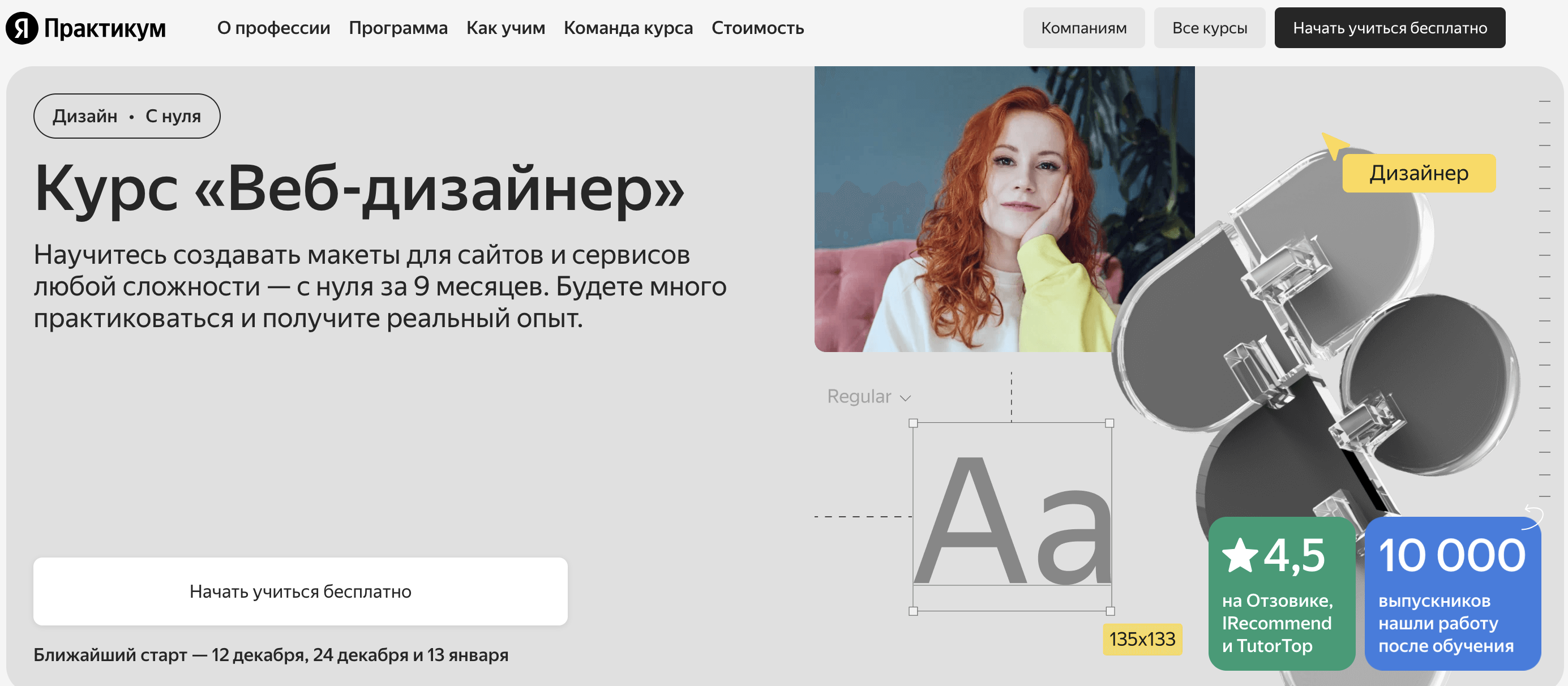Click the Ближайший старт dates text
Screen dimensions: 1568x686
click(271, 655)
